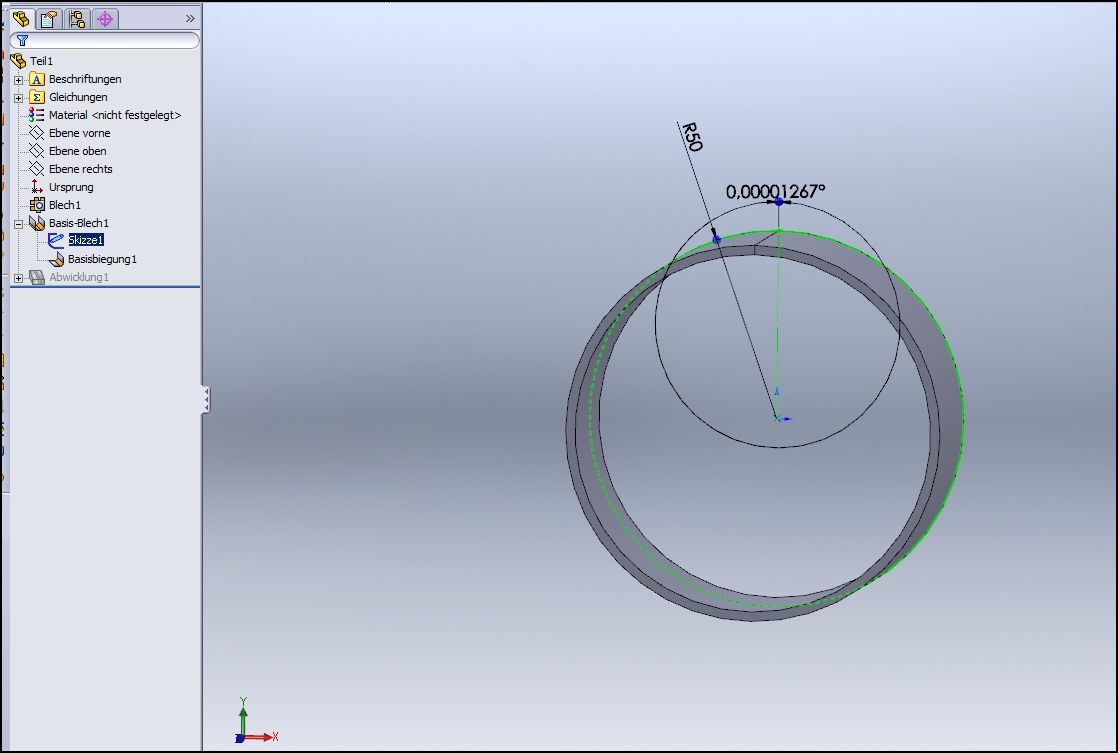Select the blue sketch point on the green arc
The height and width of the screenshot is (753, 1118).
click(717, 240)
